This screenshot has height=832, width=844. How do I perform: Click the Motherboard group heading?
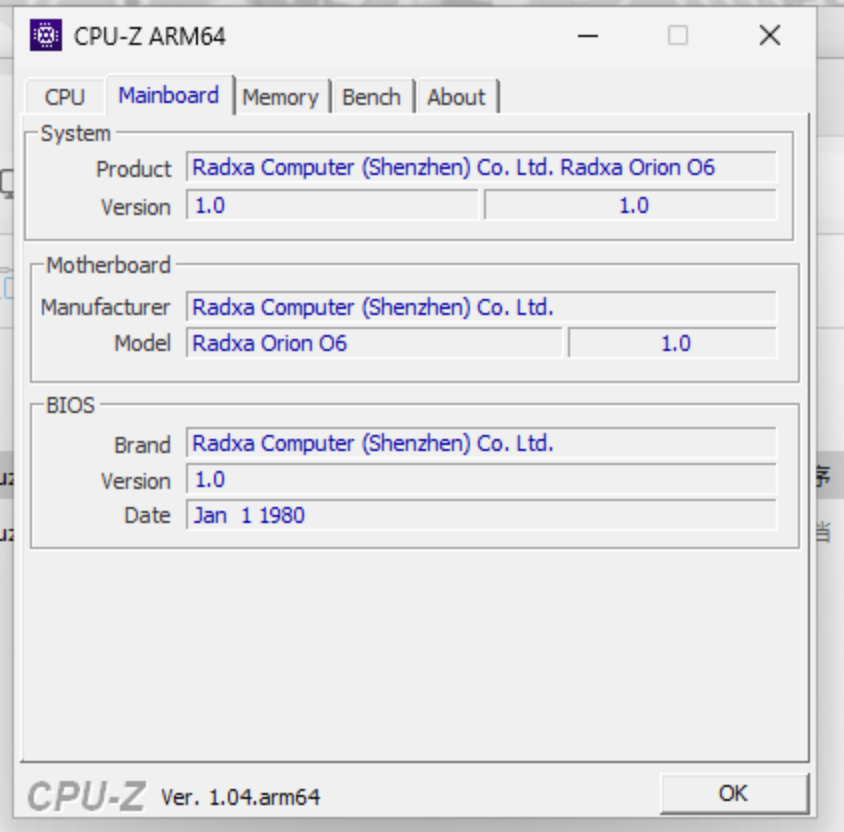[108, 265]
